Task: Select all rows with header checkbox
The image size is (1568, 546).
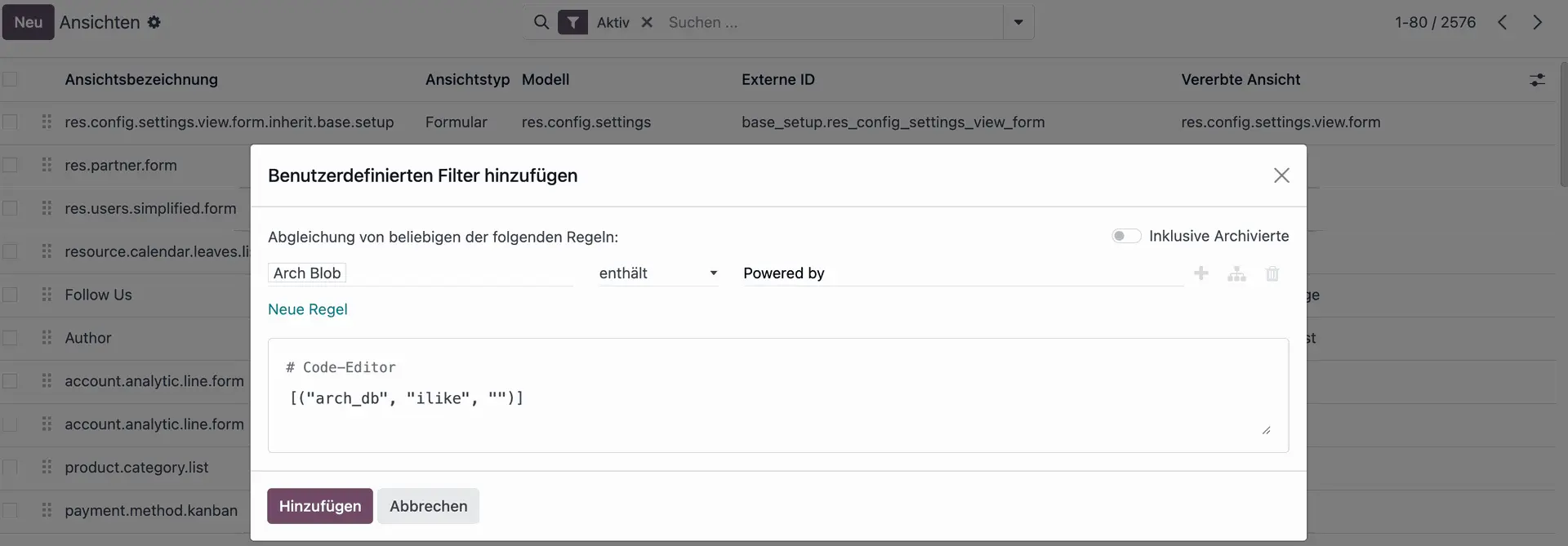Action: point(10,79)
